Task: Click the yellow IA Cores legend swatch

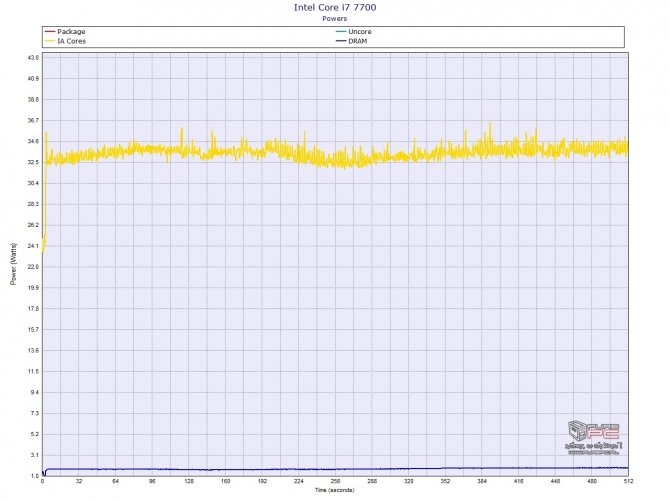Action: [50, 41]
